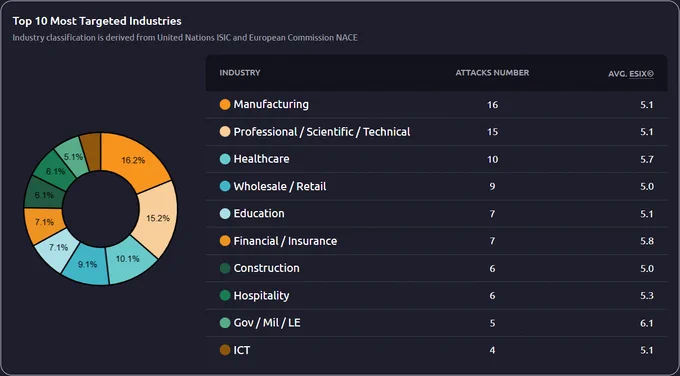
Task: Click Professional / Scientific attacks number 15
Action: tap(492, 132)
